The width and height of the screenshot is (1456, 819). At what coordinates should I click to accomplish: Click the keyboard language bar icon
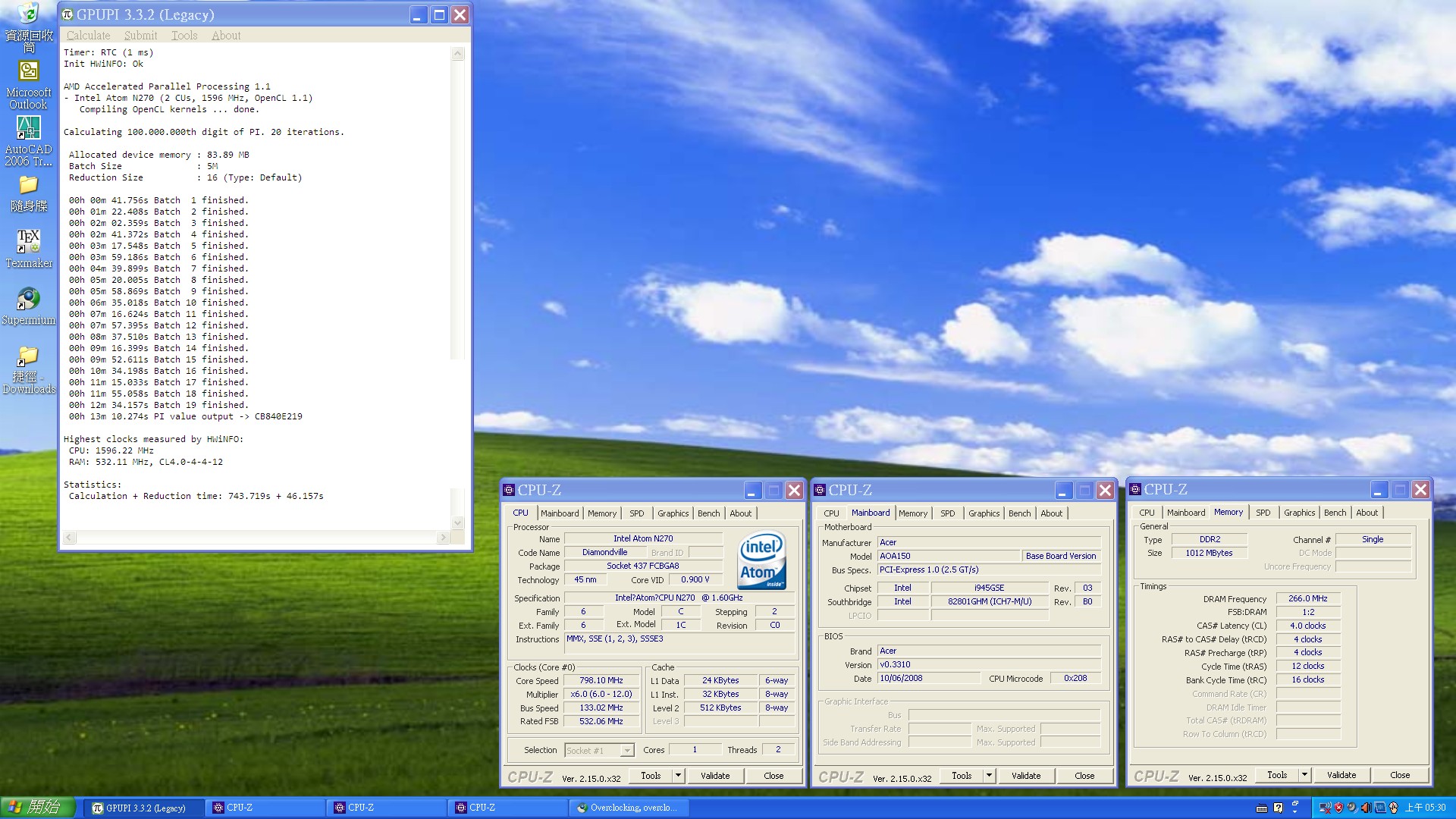tap(1262, 808)
